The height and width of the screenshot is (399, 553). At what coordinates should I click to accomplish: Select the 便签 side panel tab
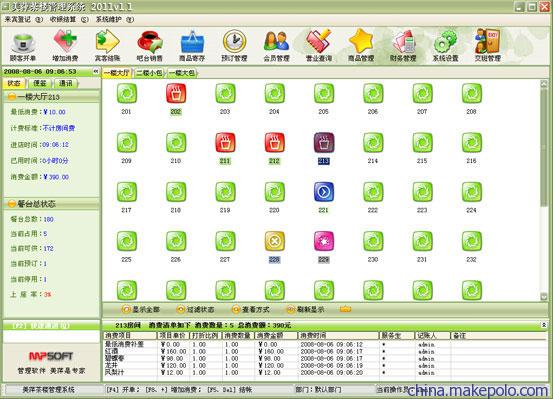tap(40, 83)
